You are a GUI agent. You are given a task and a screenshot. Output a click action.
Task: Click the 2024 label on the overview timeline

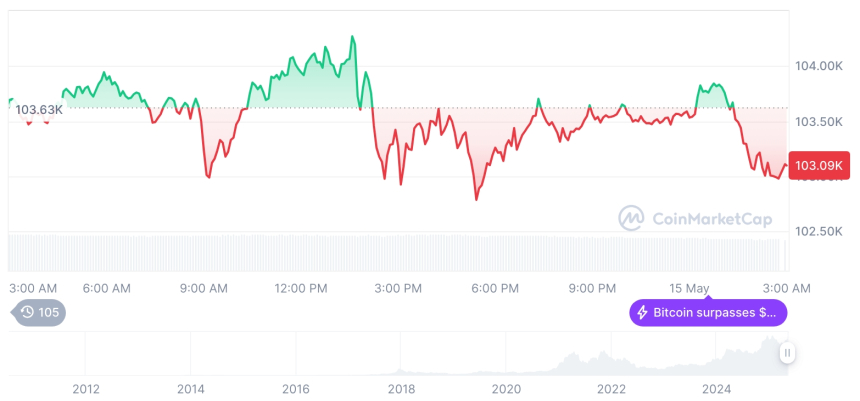click(716, 388)
